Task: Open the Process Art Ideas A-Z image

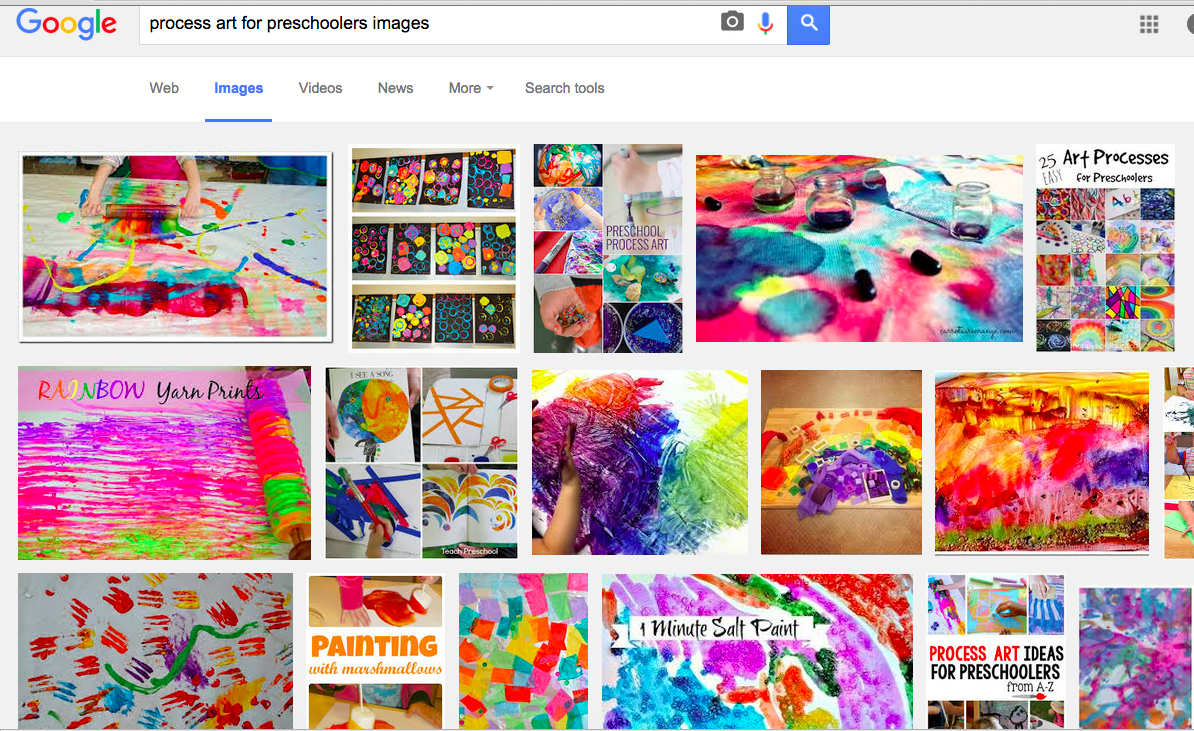Action: coord(996,651)
